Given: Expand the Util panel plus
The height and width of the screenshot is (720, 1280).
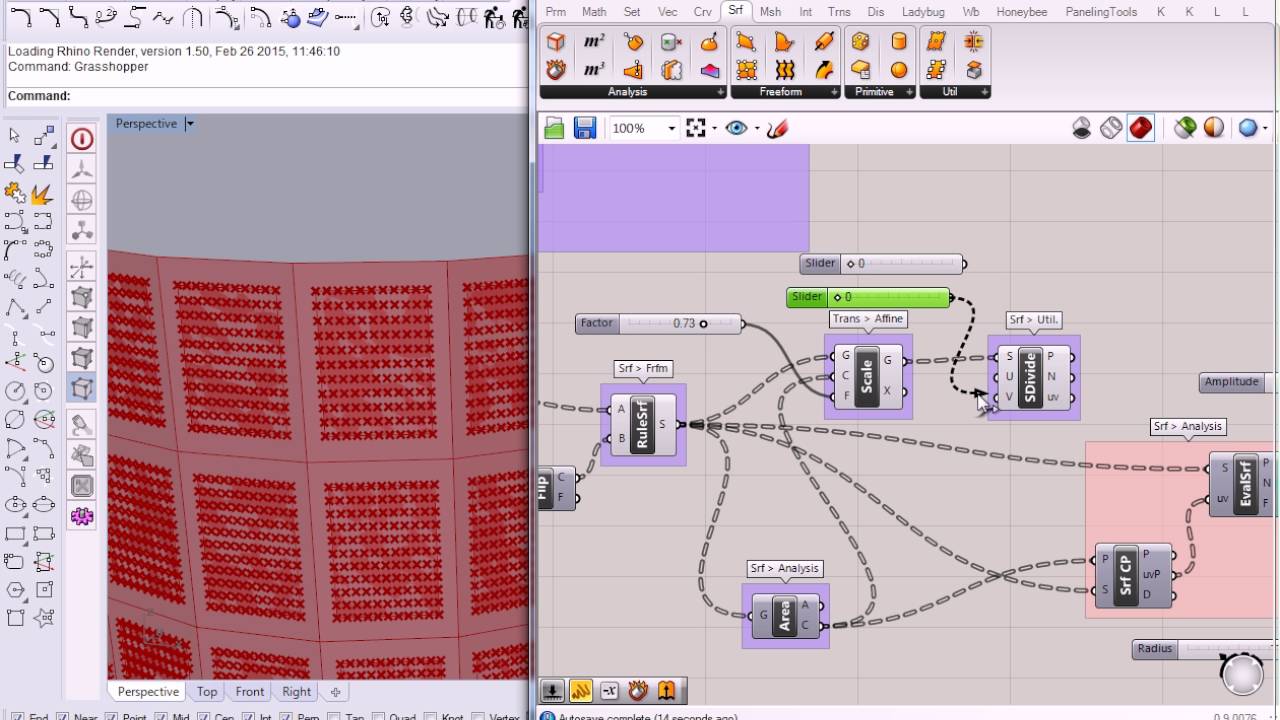Looking at the screenshot, I should tap(985, 92).
